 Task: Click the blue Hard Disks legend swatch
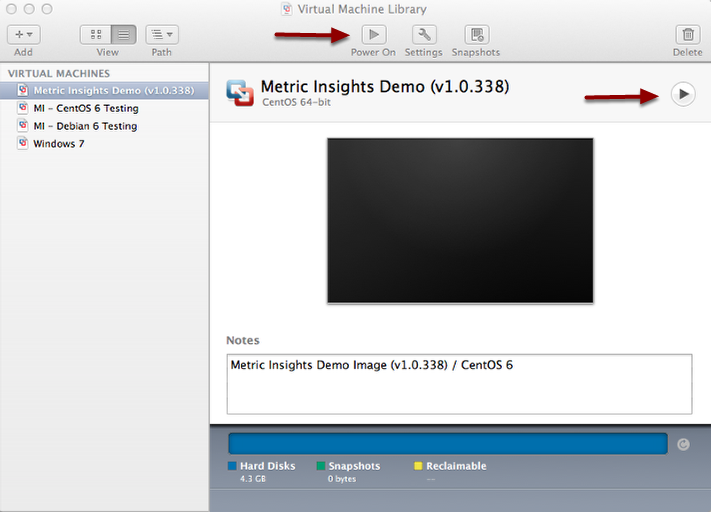coord(232,466)
